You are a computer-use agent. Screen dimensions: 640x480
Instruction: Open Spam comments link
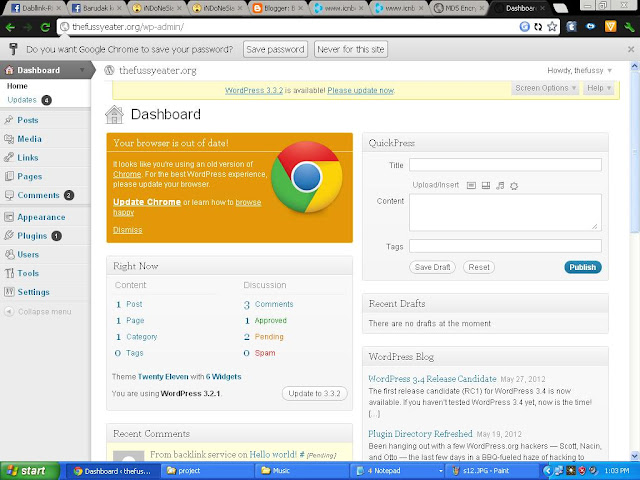coord(265,353)
